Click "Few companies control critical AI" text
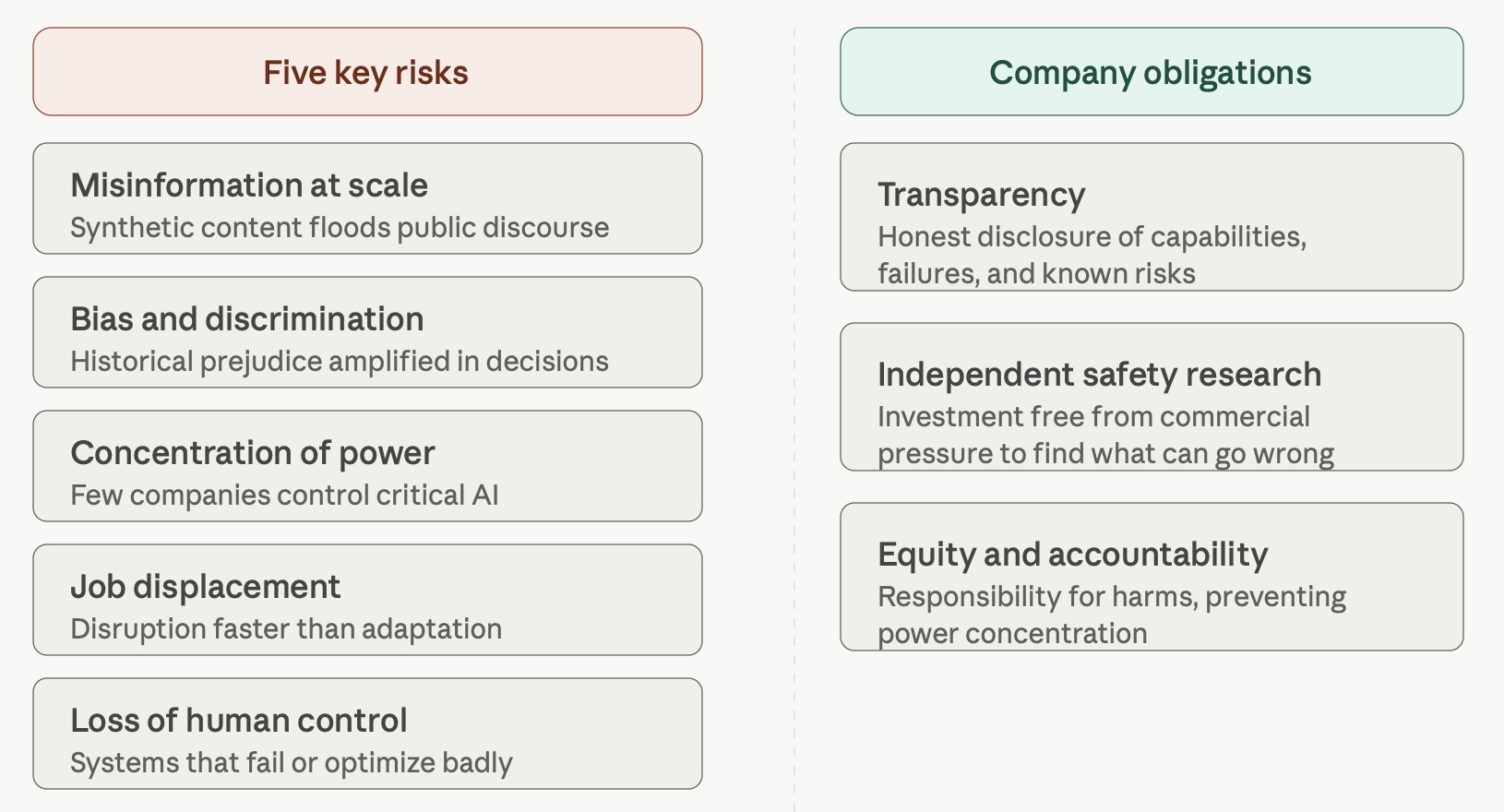Viewport: 1504px width, 812px height. pos(284,496)
